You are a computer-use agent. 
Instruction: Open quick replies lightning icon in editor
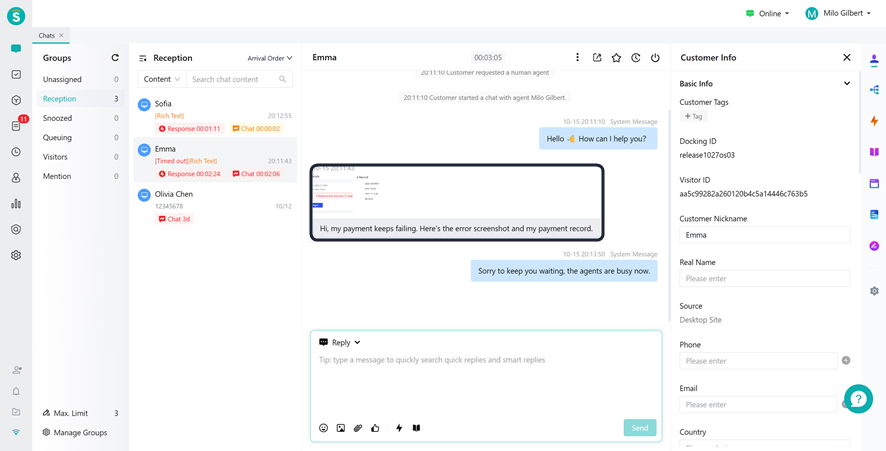coord(399,428)
